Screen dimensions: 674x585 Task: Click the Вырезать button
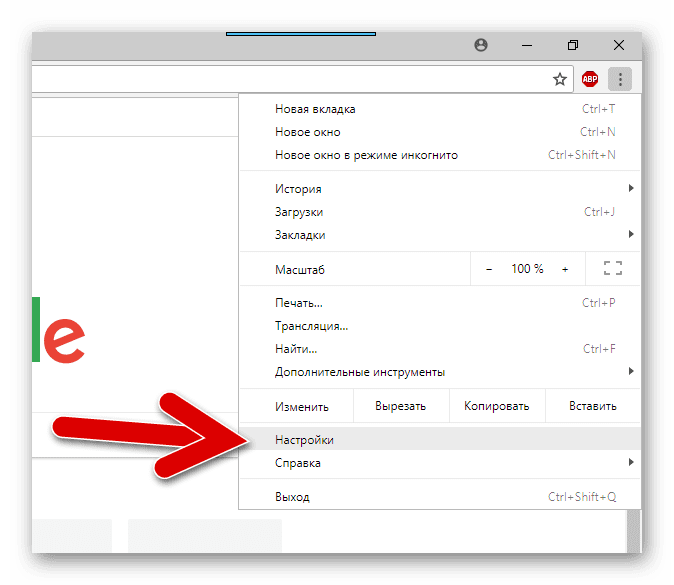tap(401, 406)
